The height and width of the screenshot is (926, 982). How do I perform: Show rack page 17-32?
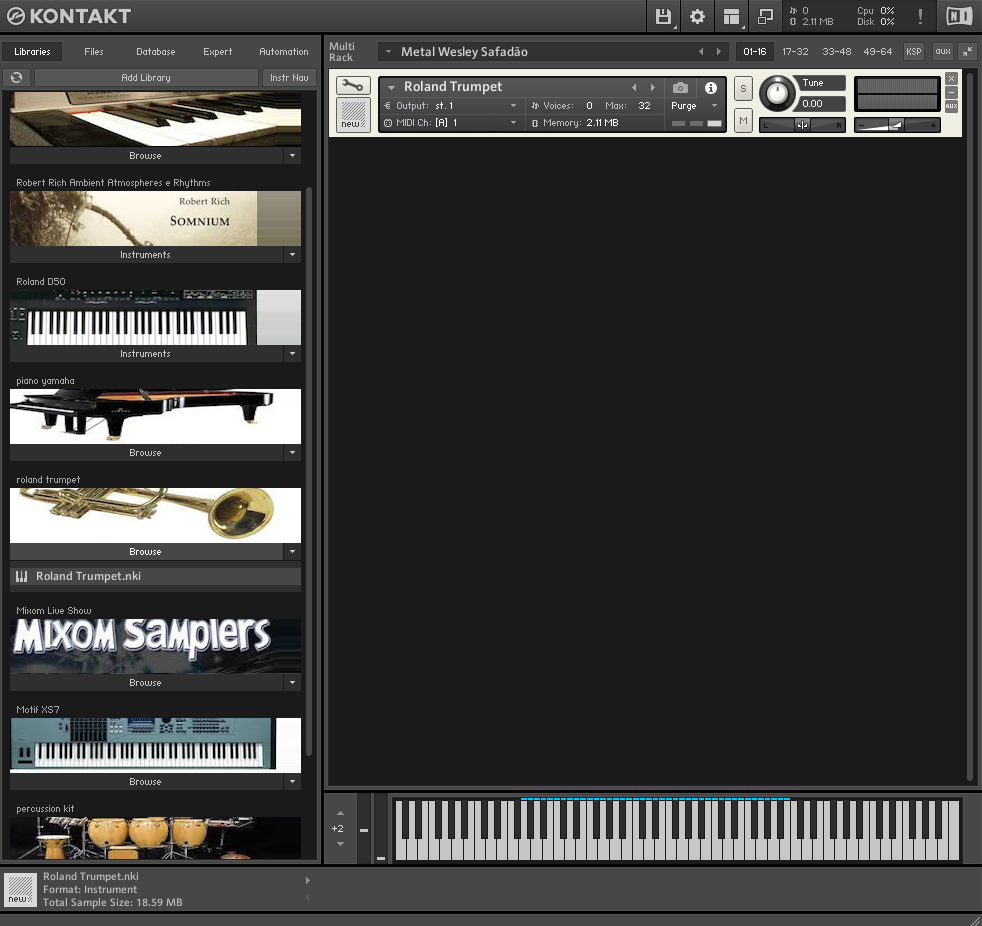795,51
